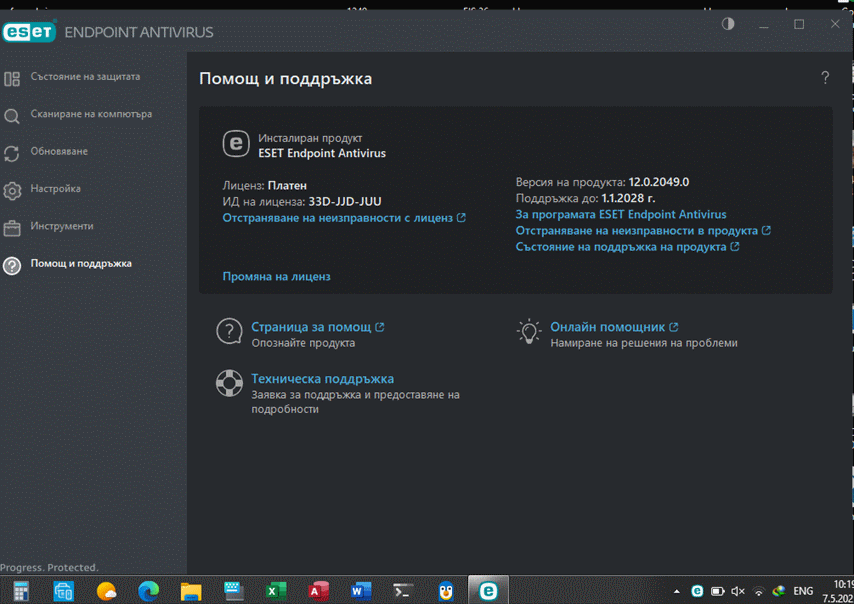Click the Wi-Fi network tray icon
The width and height of the screenshot is (854, 604).
tap(759, 591)
